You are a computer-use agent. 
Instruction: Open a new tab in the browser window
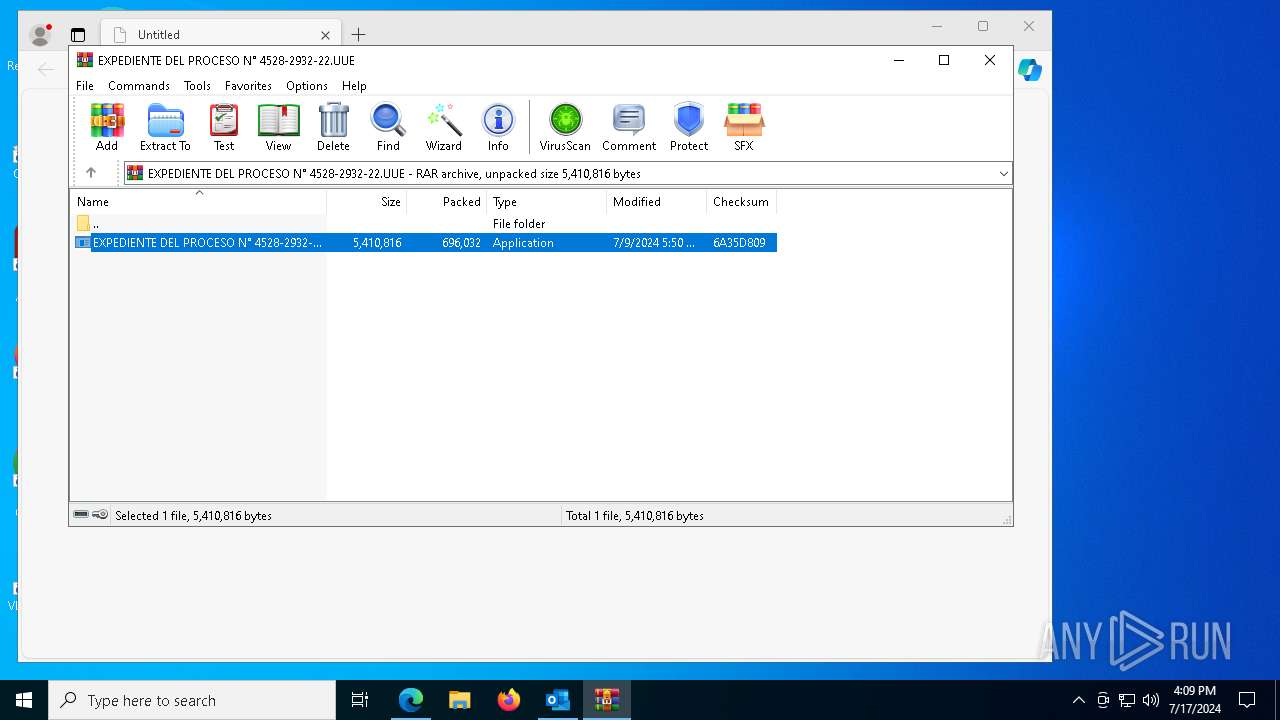tap(358, 35)
